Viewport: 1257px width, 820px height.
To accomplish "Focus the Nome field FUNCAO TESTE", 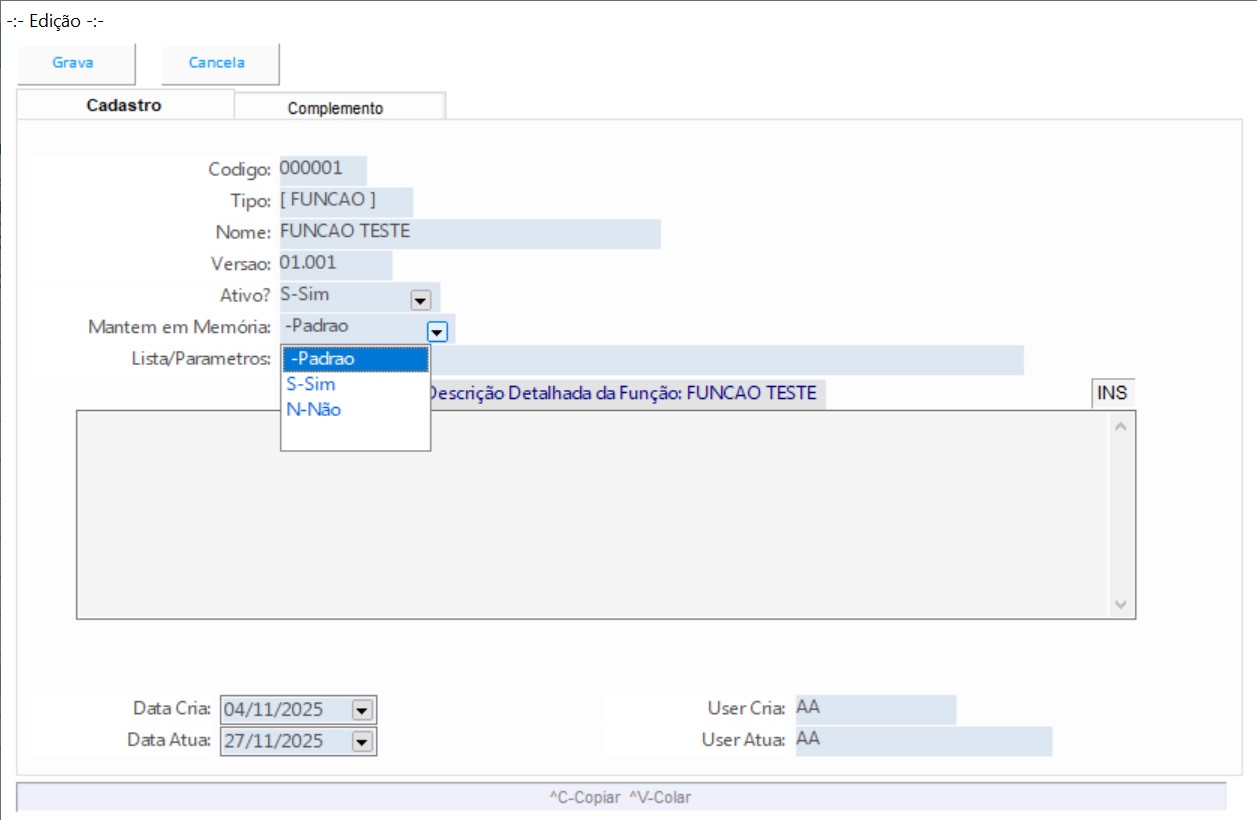I will tap(469, 232).
